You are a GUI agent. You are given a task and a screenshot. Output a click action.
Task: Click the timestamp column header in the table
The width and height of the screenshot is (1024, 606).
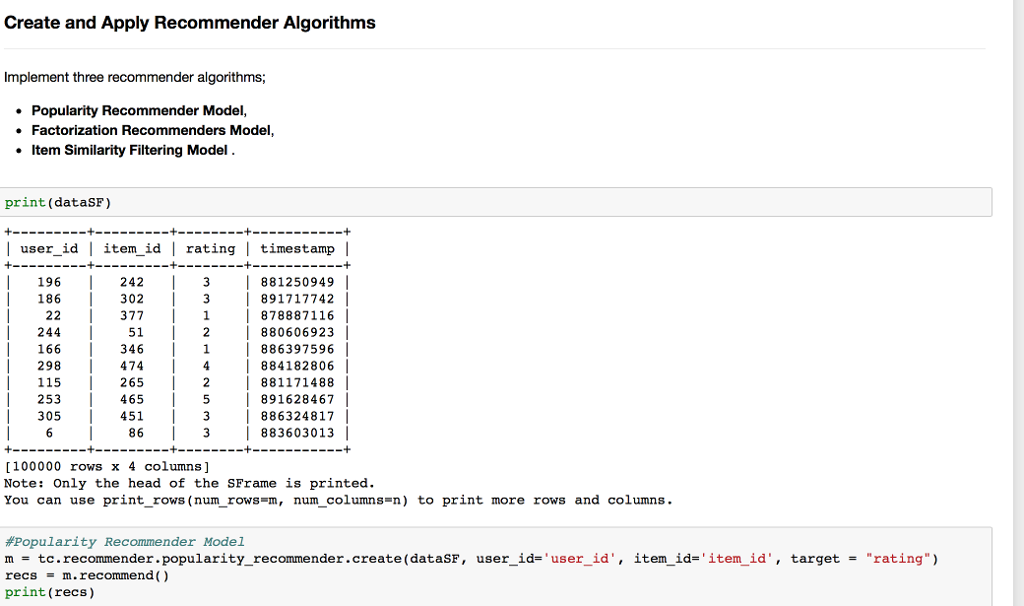click(x=295, y=248)
